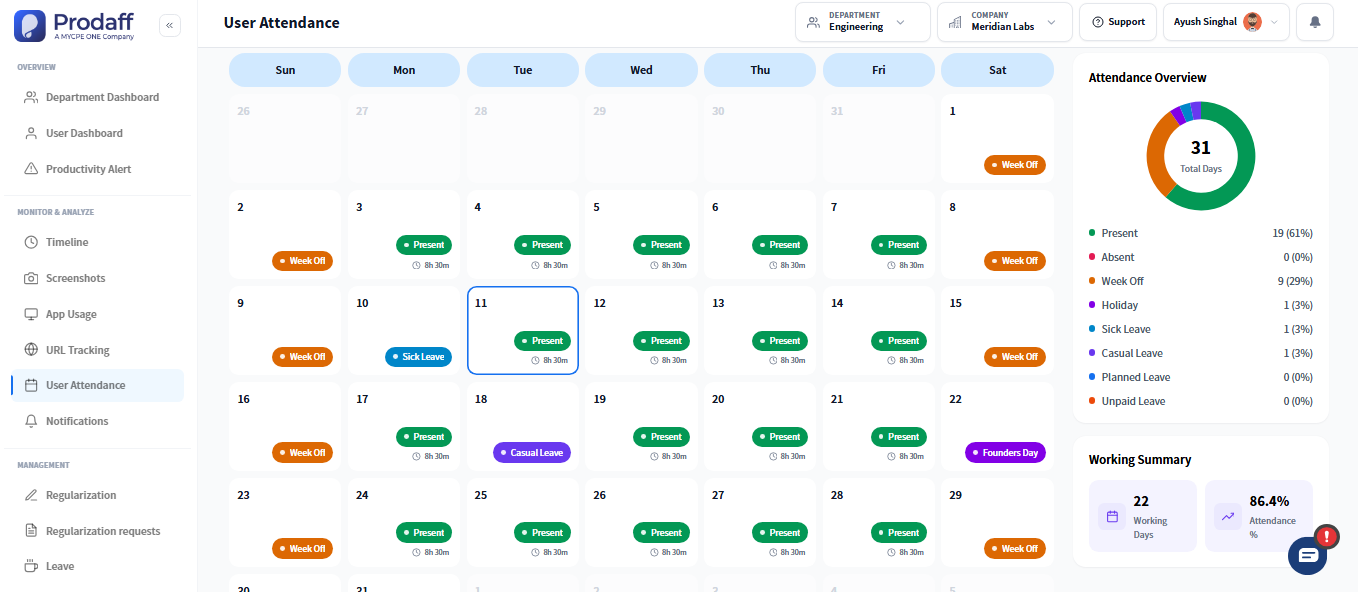
Task: Click the Regularization requests document icon
Action: [31, 531]
